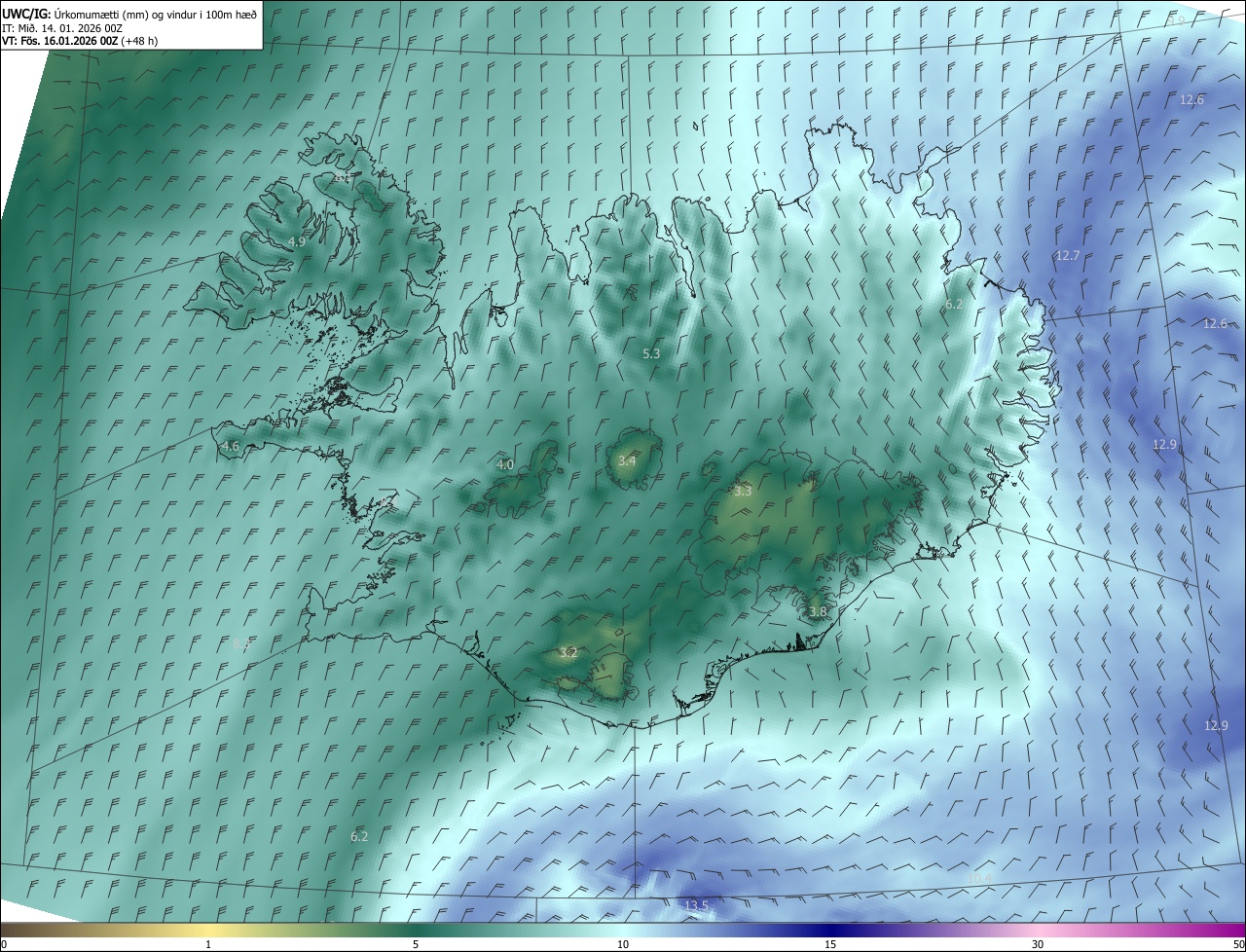Click the valid time 'VT: Fös. 16.01.2026 00Z (+48 h)'
Screen dimensions: 1246x952
coord(80,41)
